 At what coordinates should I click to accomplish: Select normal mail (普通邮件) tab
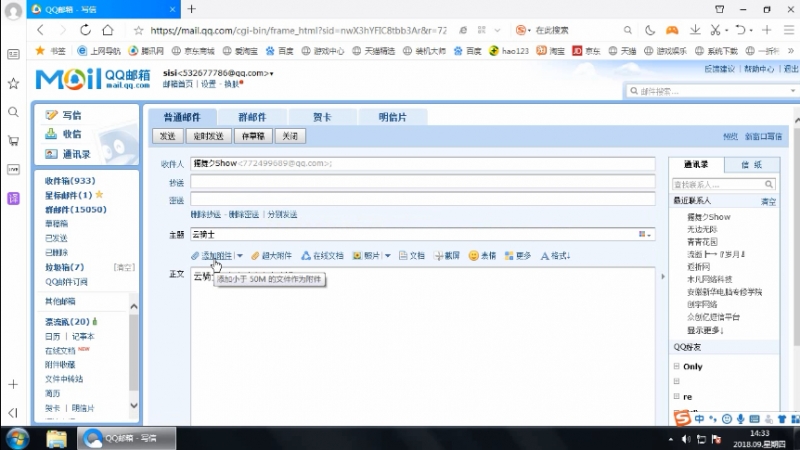pos(182,117)
